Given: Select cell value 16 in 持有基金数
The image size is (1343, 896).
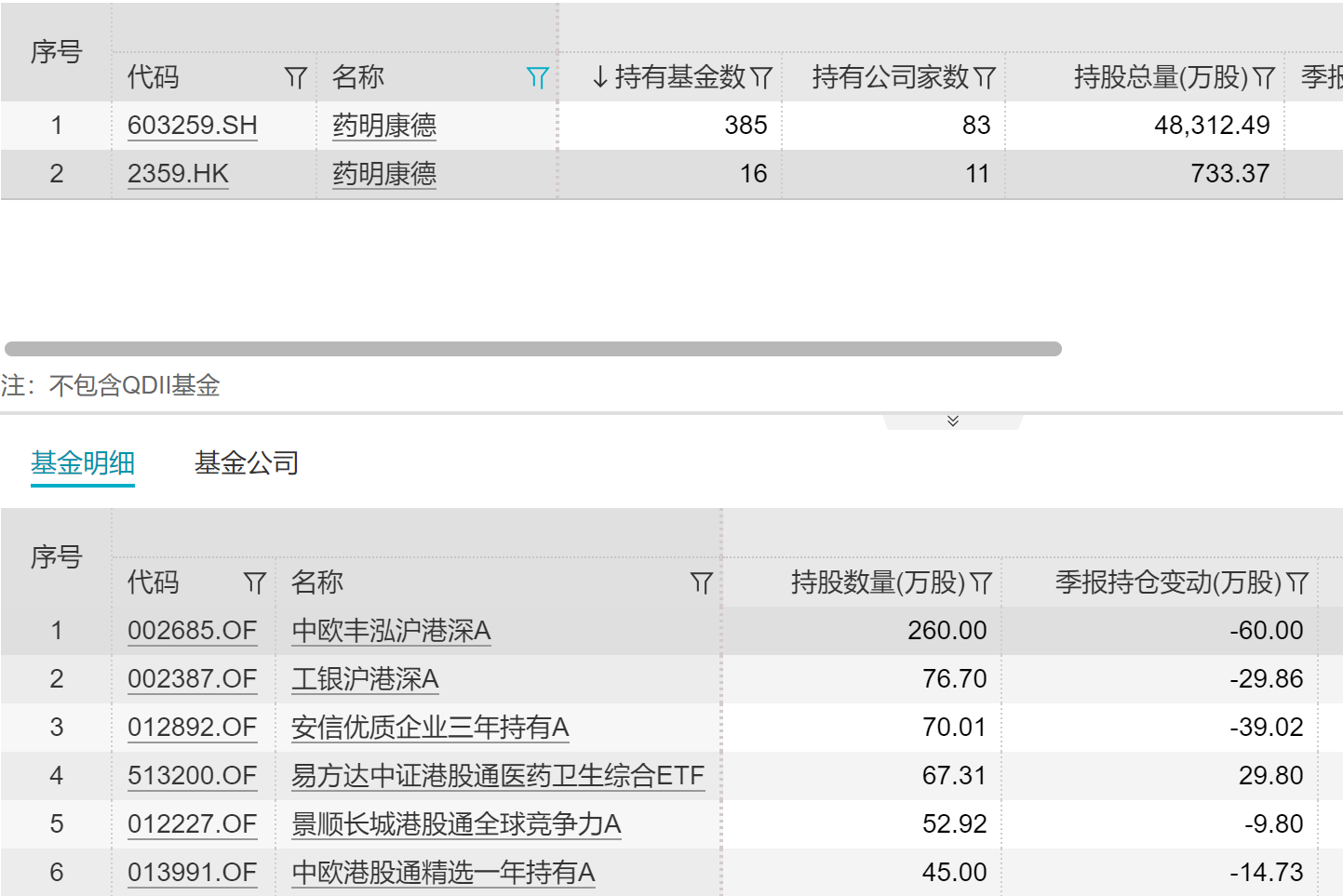Looking at the screenshot, I should tap(754, 173).
